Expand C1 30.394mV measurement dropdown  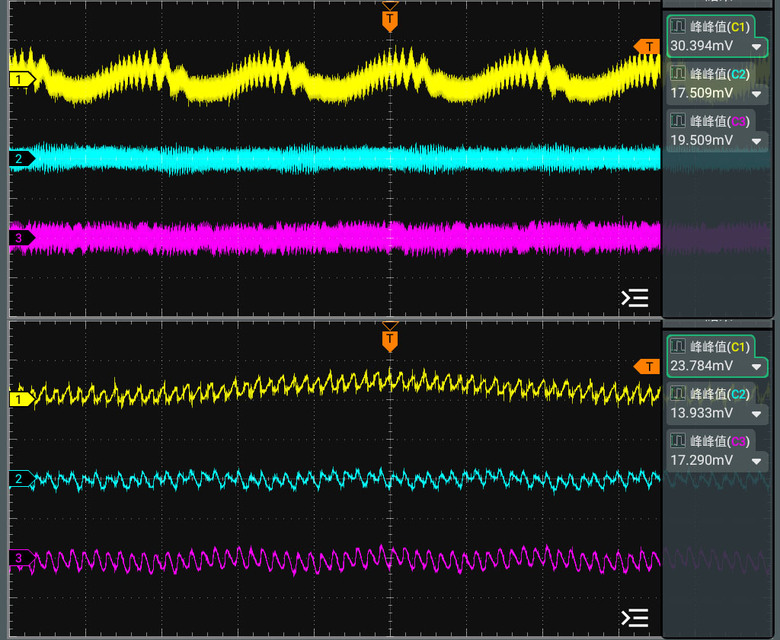757,47
